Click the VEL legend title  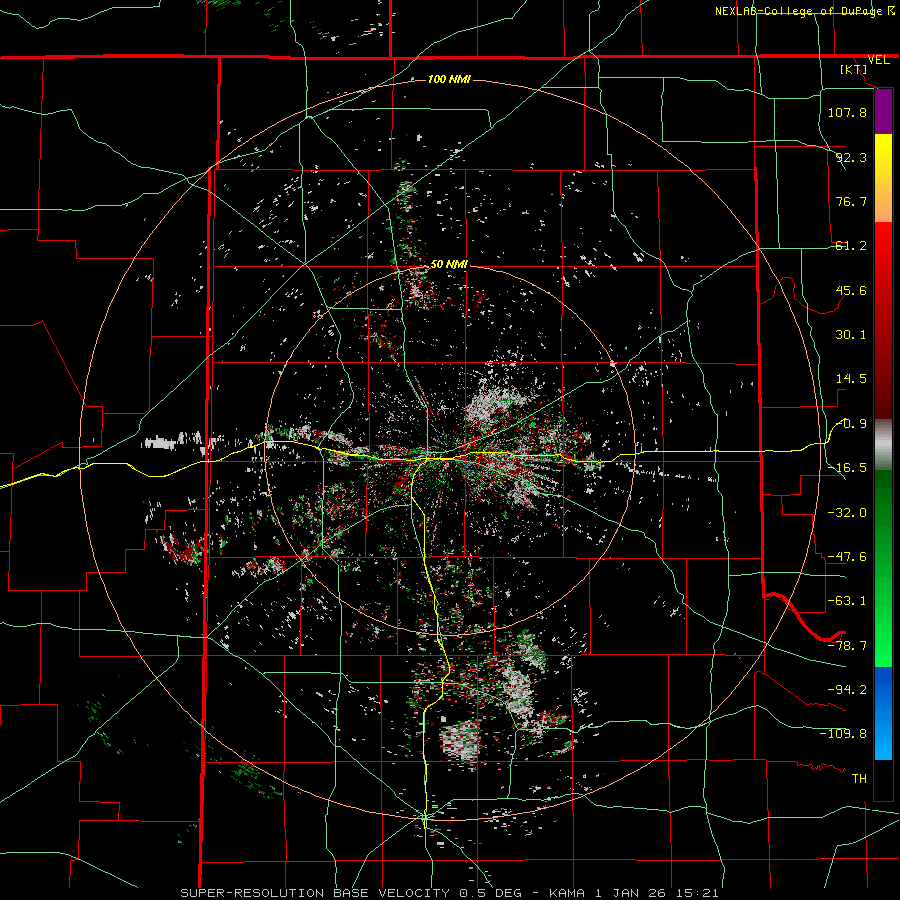(878, 60)
